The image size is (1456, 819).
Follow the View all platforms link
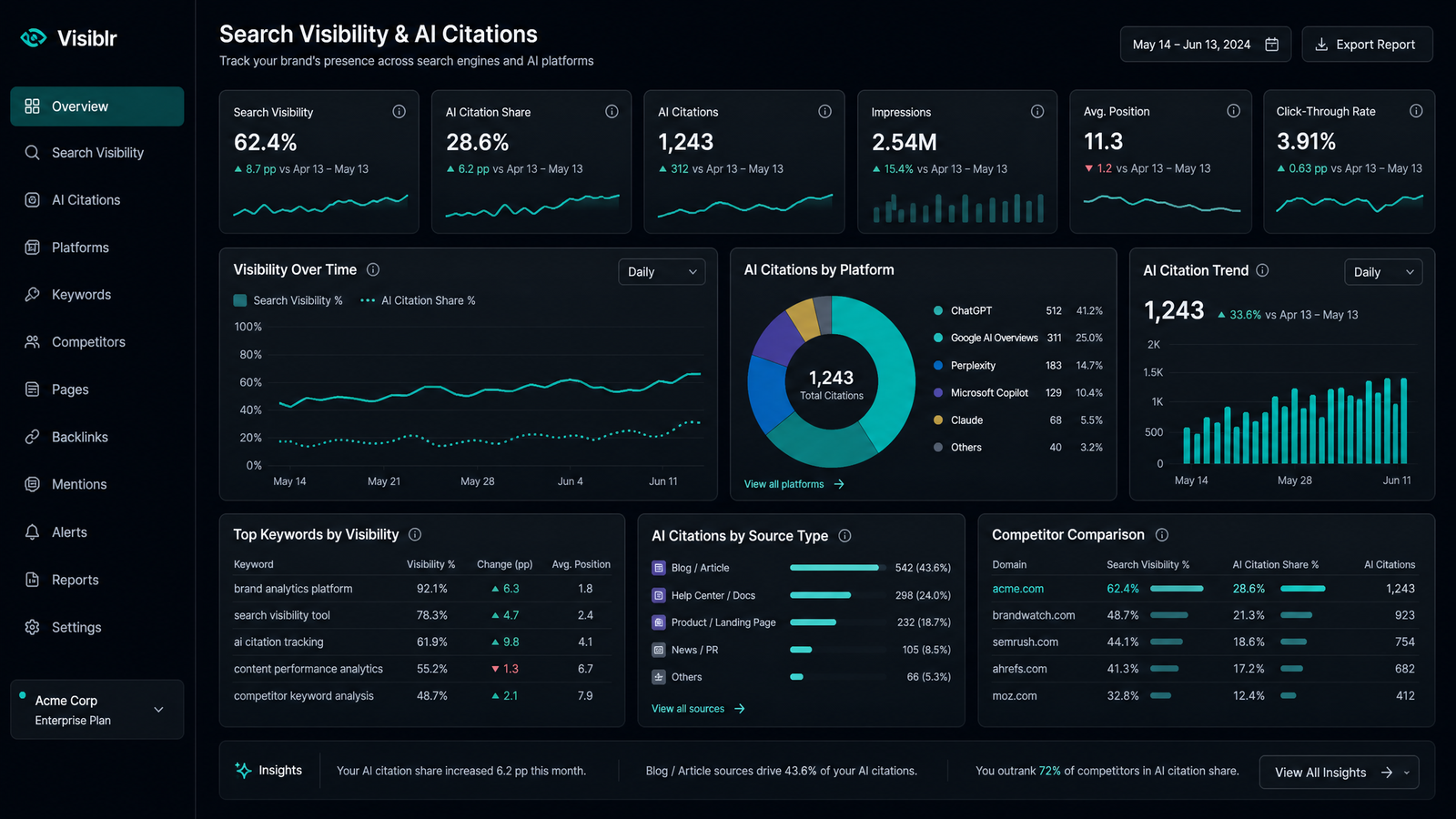click(794, 484)
